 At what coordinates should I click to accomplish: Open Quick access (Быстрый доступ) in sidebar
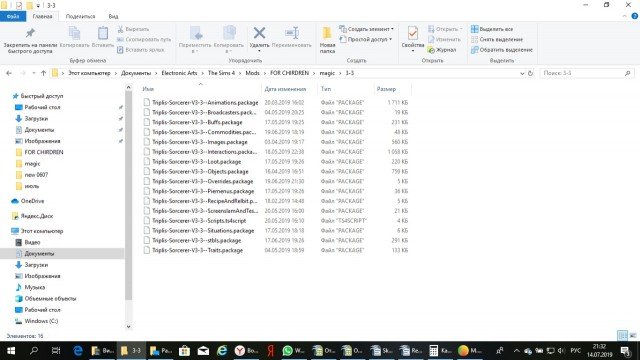[42, 96]
